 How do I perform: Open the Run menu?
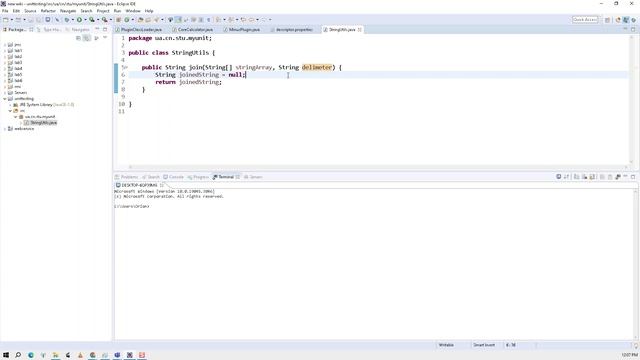pyautogui.click(x=117, y=11)
